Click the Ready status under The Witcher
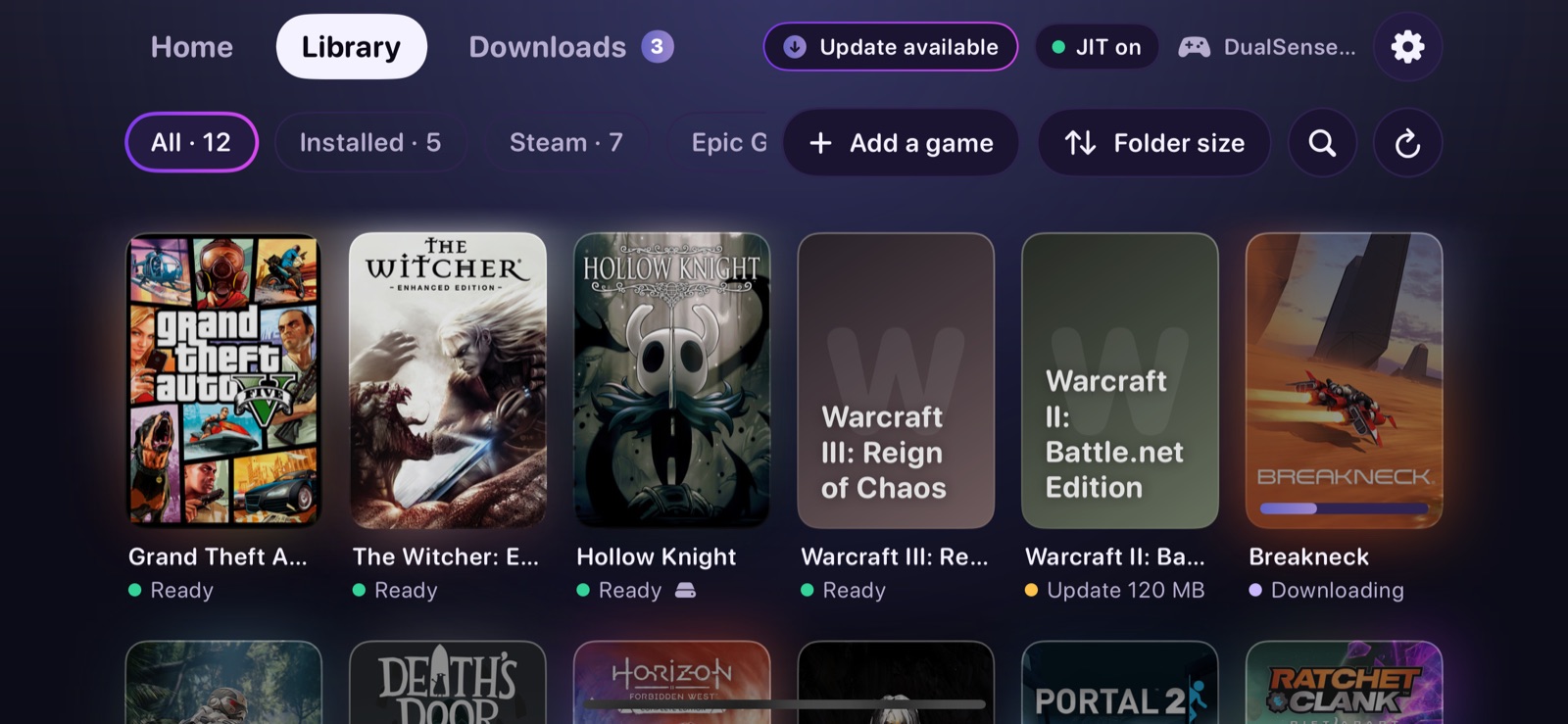 point(406,590)
